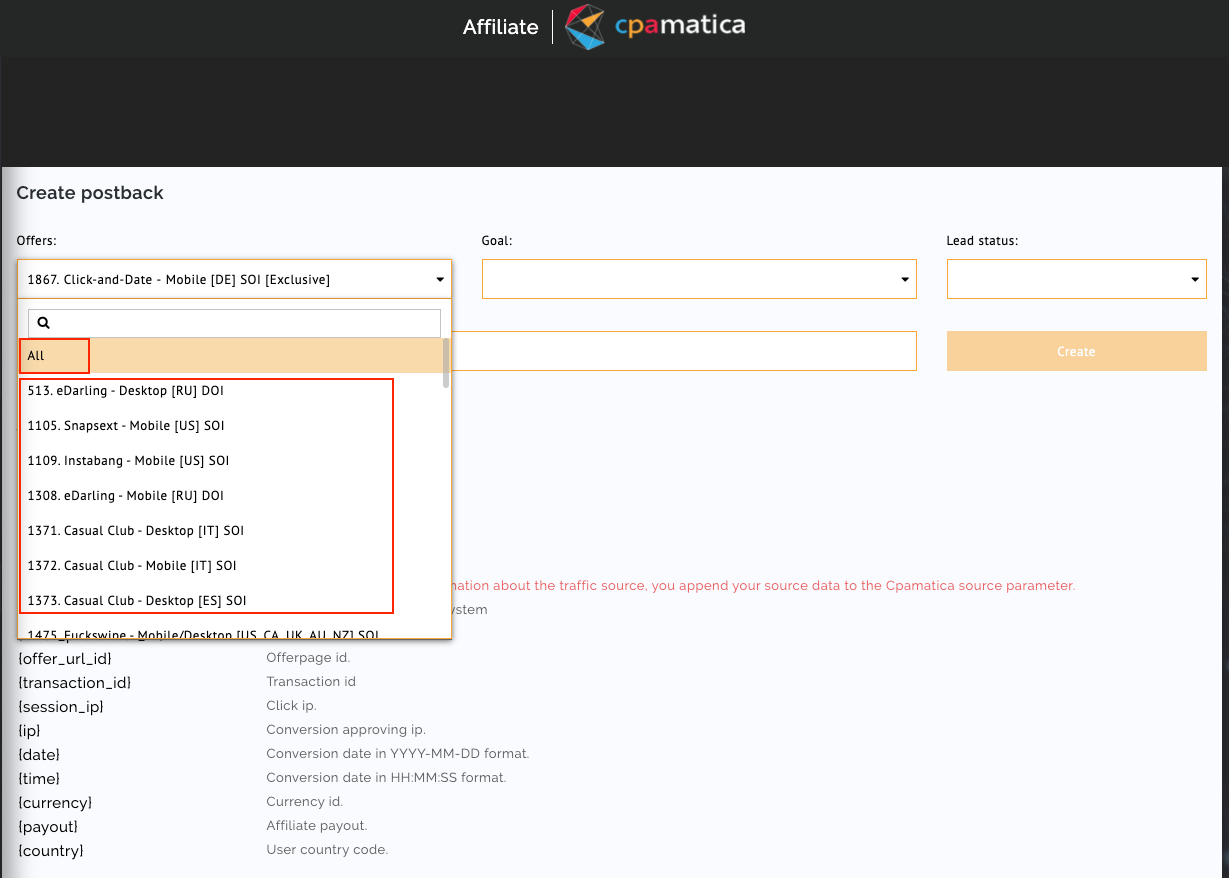Click the cpamatica brand name

[x=680, y=25]
